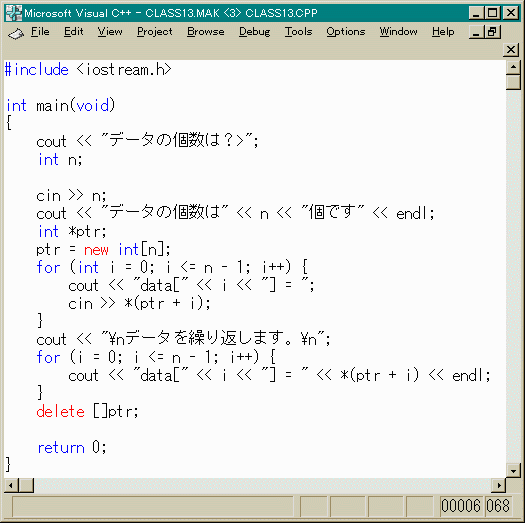Click the horizontal scrollbar right arrow
The image size is (525, 523).
[x=499, y=485]
